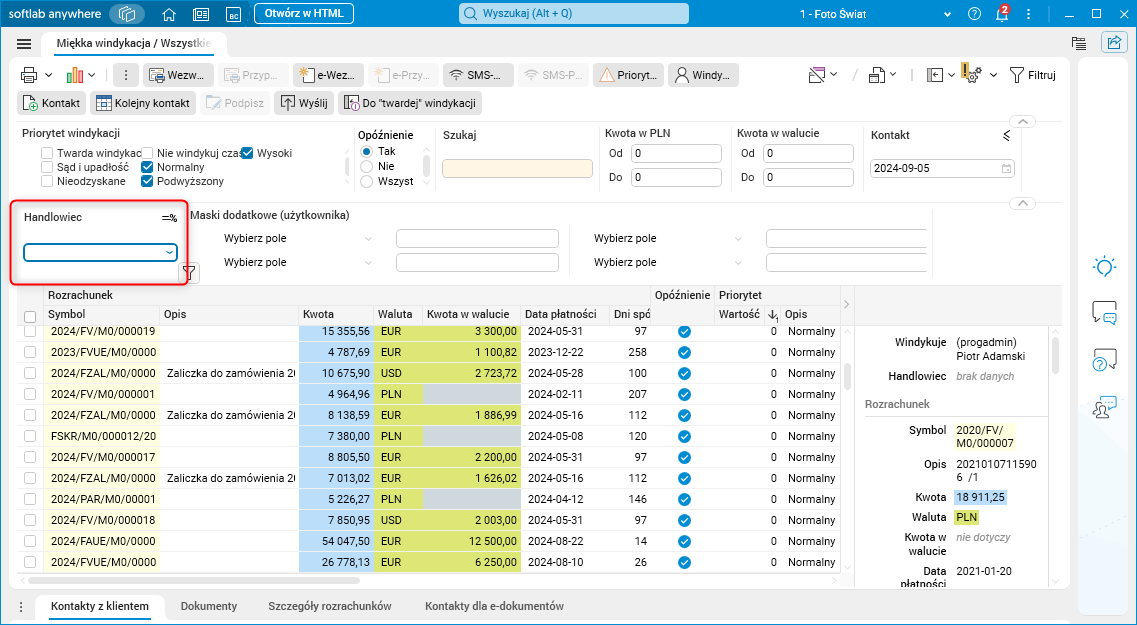Click the Kolejny kontakt button
The image size is (1137, 625).
click(143, 103)
